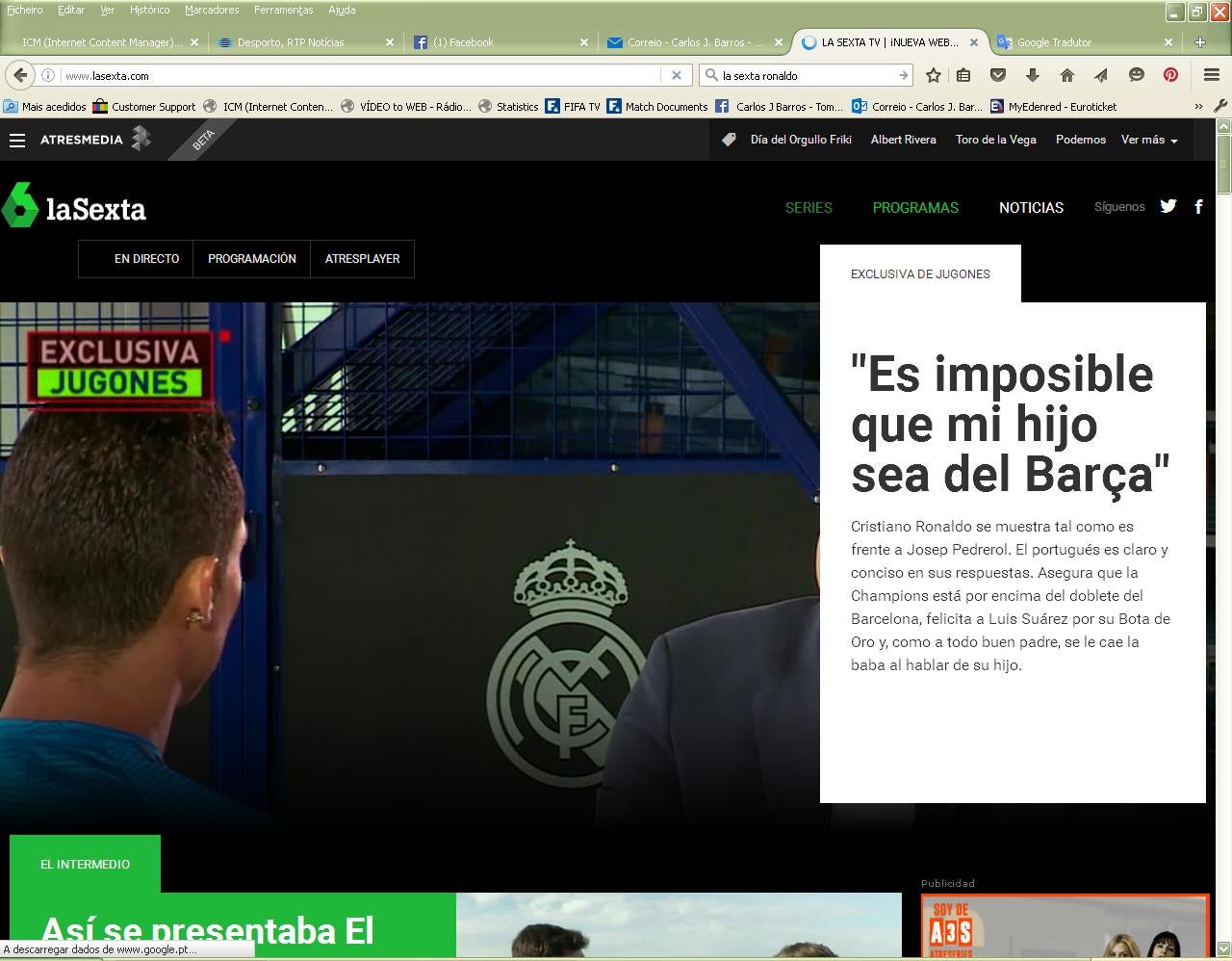Show more bookmarks with the chevron
1232x961 pixels.
1198,107
